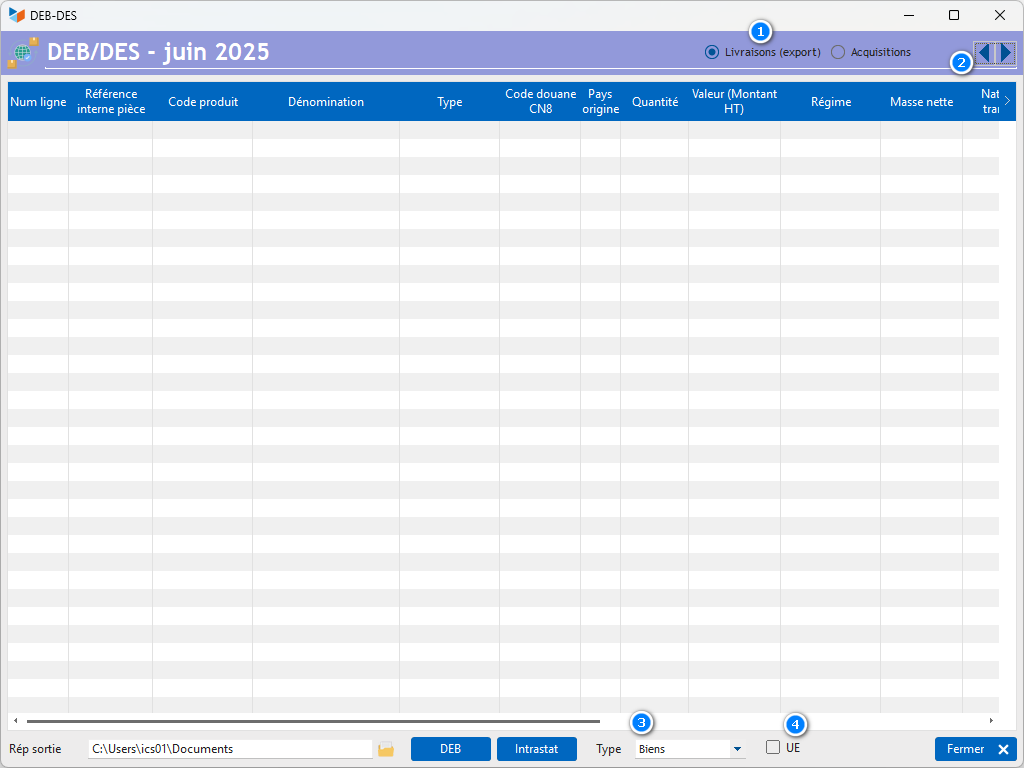1024x768 pixels.
Task: Click the DEB export button
Action: click(450, 749)
